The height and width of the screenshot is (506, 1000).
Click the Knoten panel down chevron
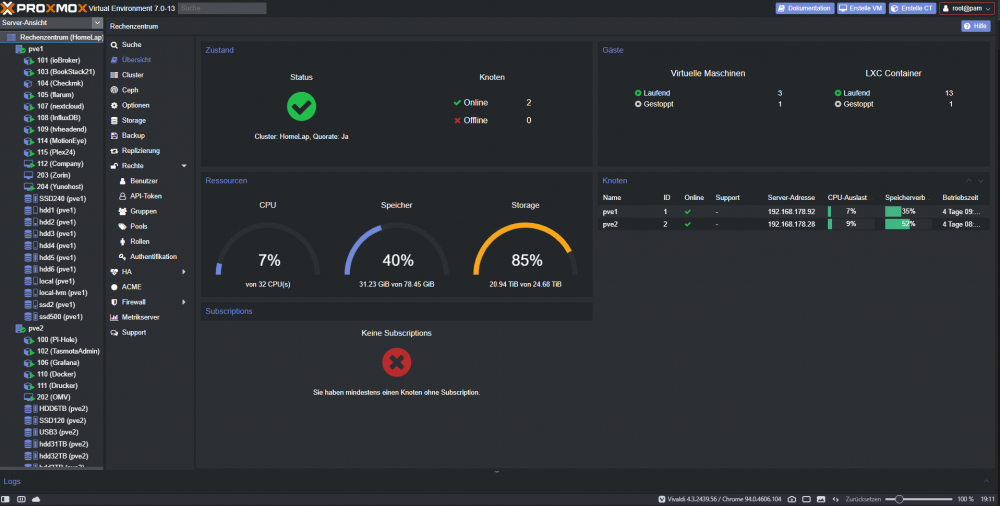point(981,181)
